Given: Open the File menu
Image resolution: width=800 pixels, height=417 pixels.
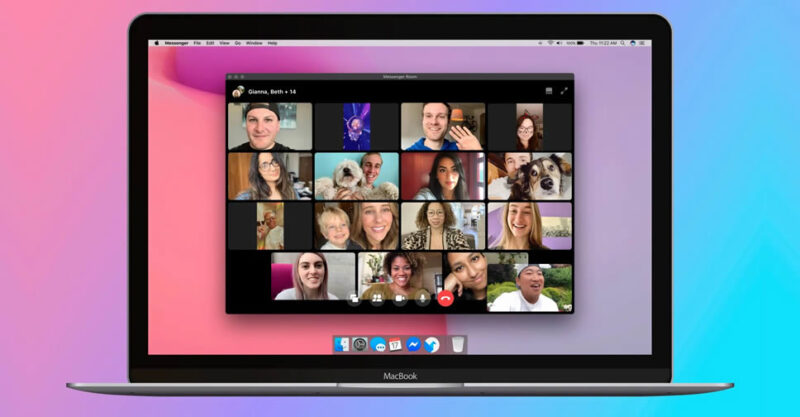Looking at the screenshot, I should [x=197, y=43].
